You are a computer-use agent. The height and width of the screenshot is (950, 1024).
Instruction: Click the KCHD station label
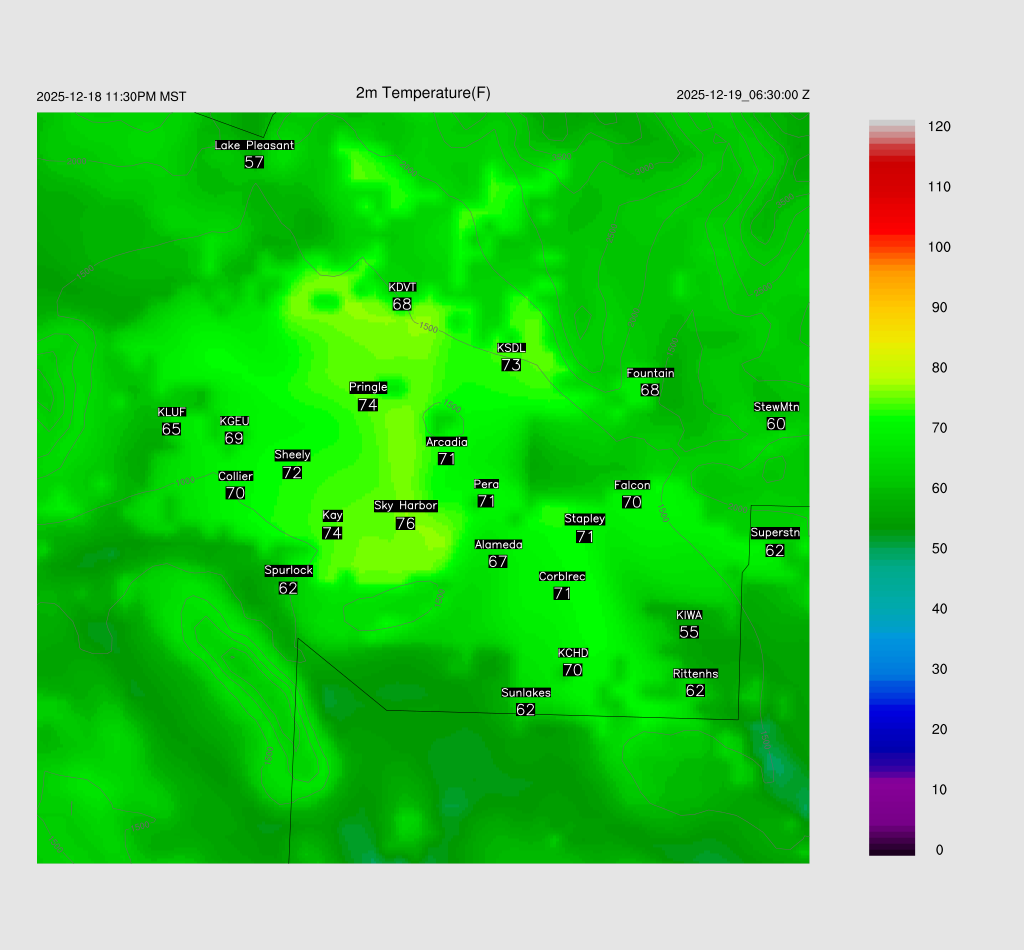[x=573, y=653]
